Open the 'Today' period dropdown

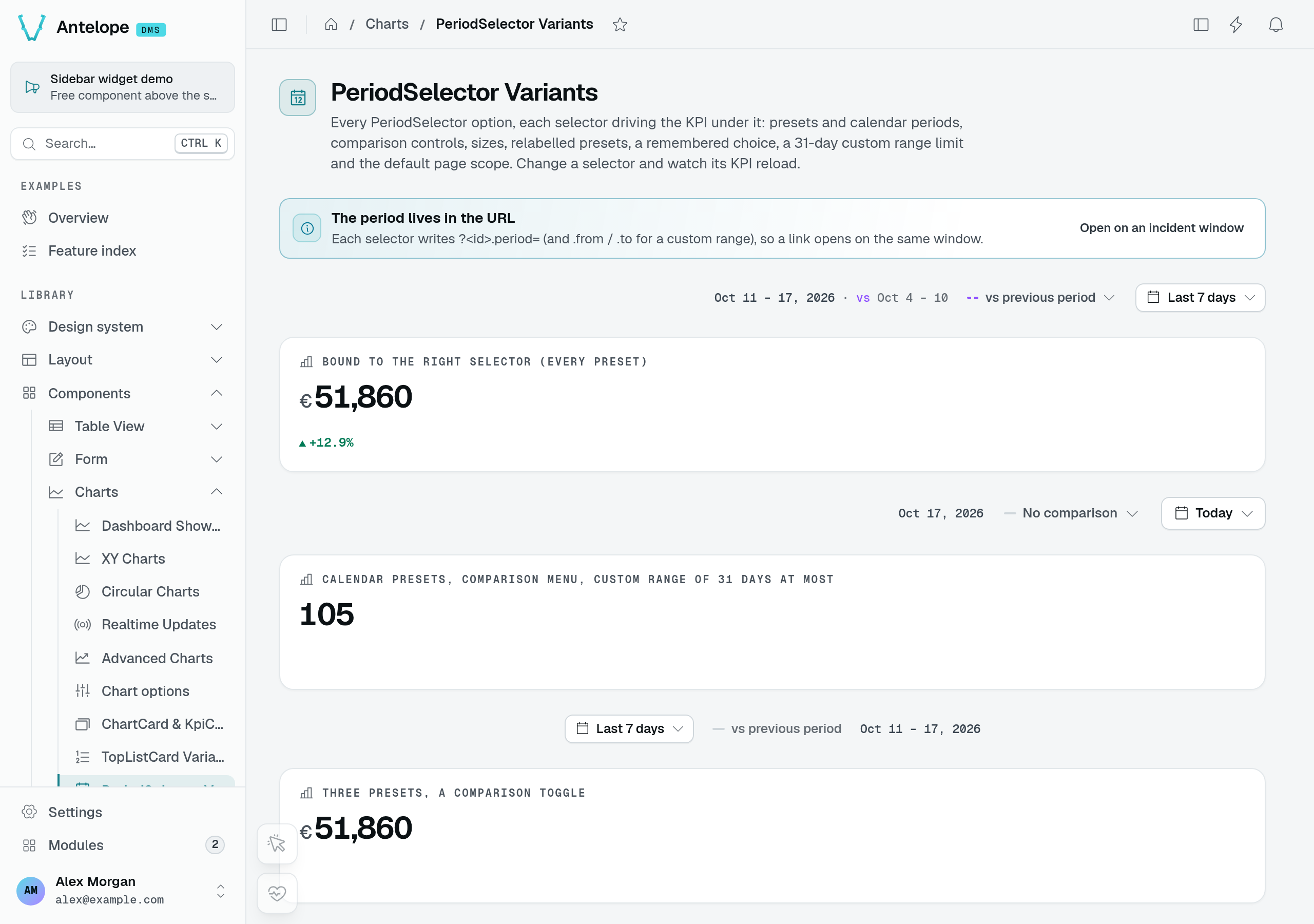[x=1213, y=513]
